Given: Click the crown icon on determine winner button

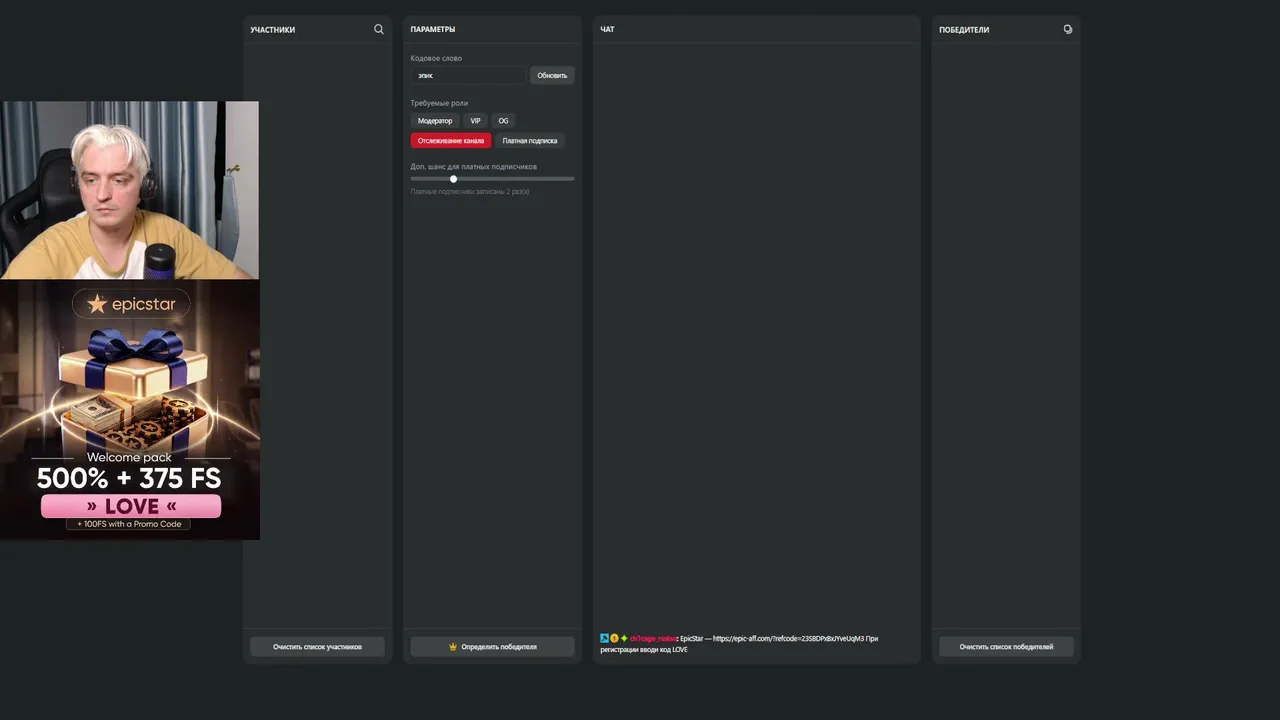Looking at the screenshot, I should 453,647.
